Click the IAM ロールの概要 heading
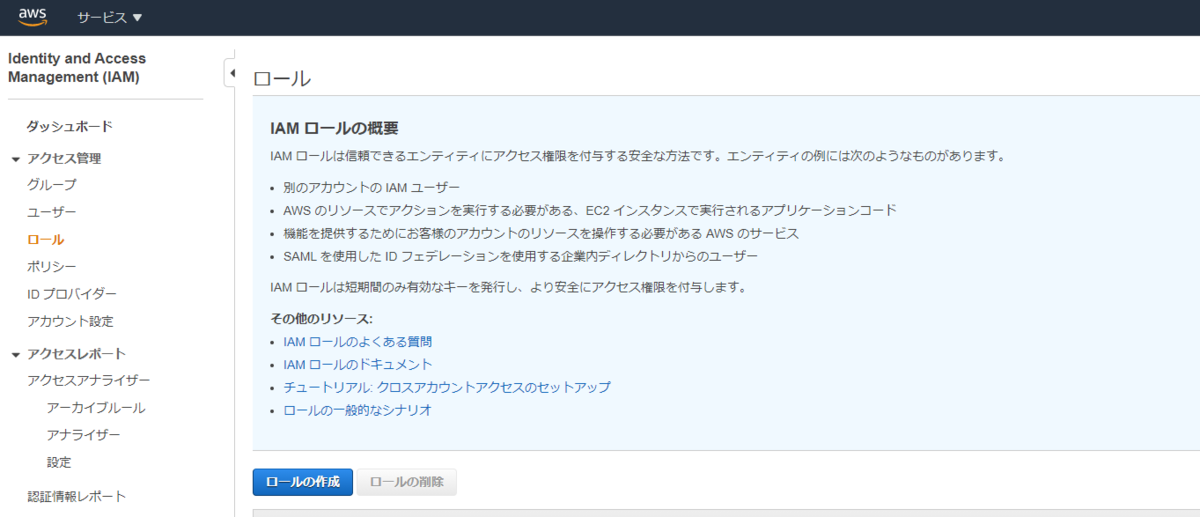Viewport: 1200px width, 517px height. pos(335,128)
